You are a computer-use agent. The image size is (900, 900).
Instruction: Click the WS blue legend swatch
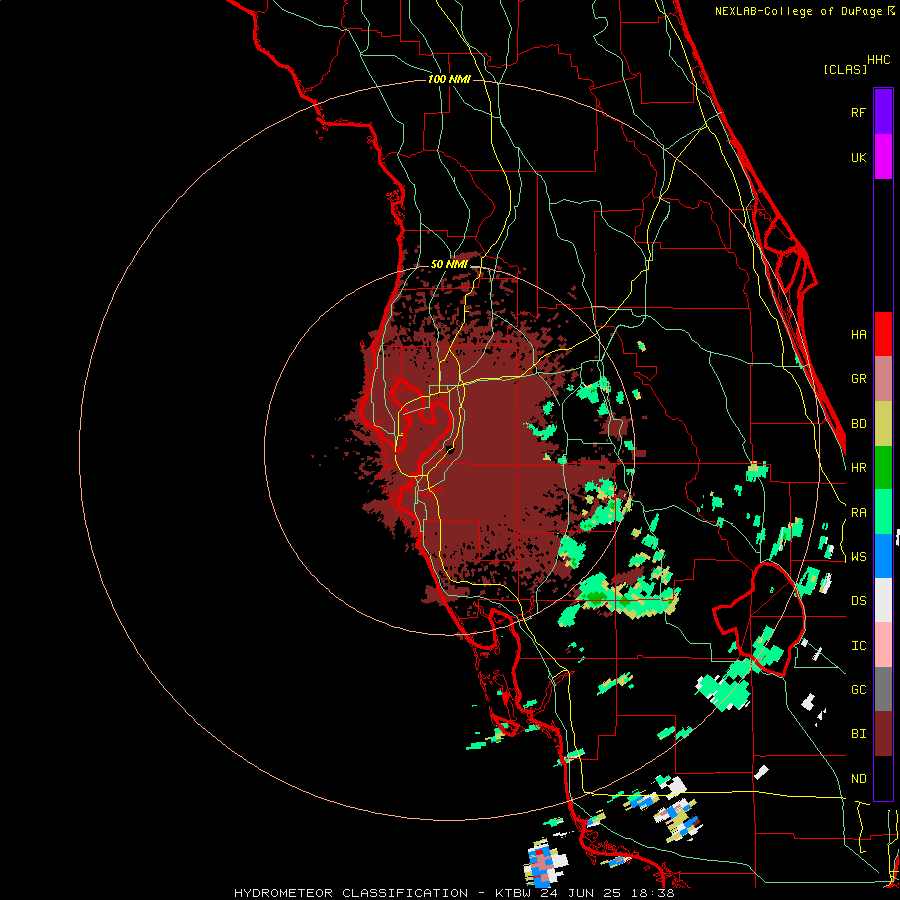pyautogui.click(x=883, y=556)
